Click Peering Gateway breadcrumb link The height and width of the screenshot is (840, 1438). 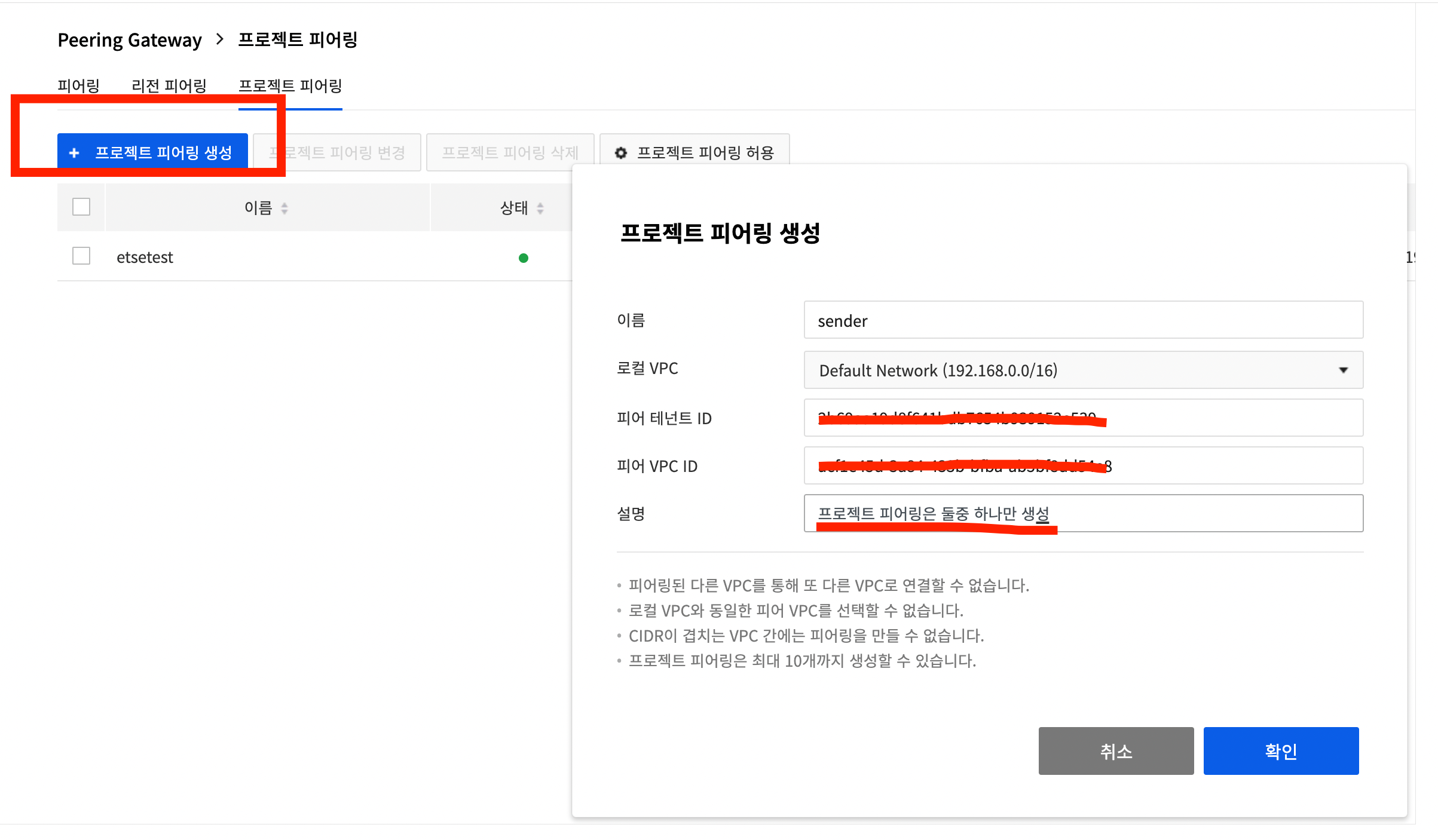tap(130, 40)
